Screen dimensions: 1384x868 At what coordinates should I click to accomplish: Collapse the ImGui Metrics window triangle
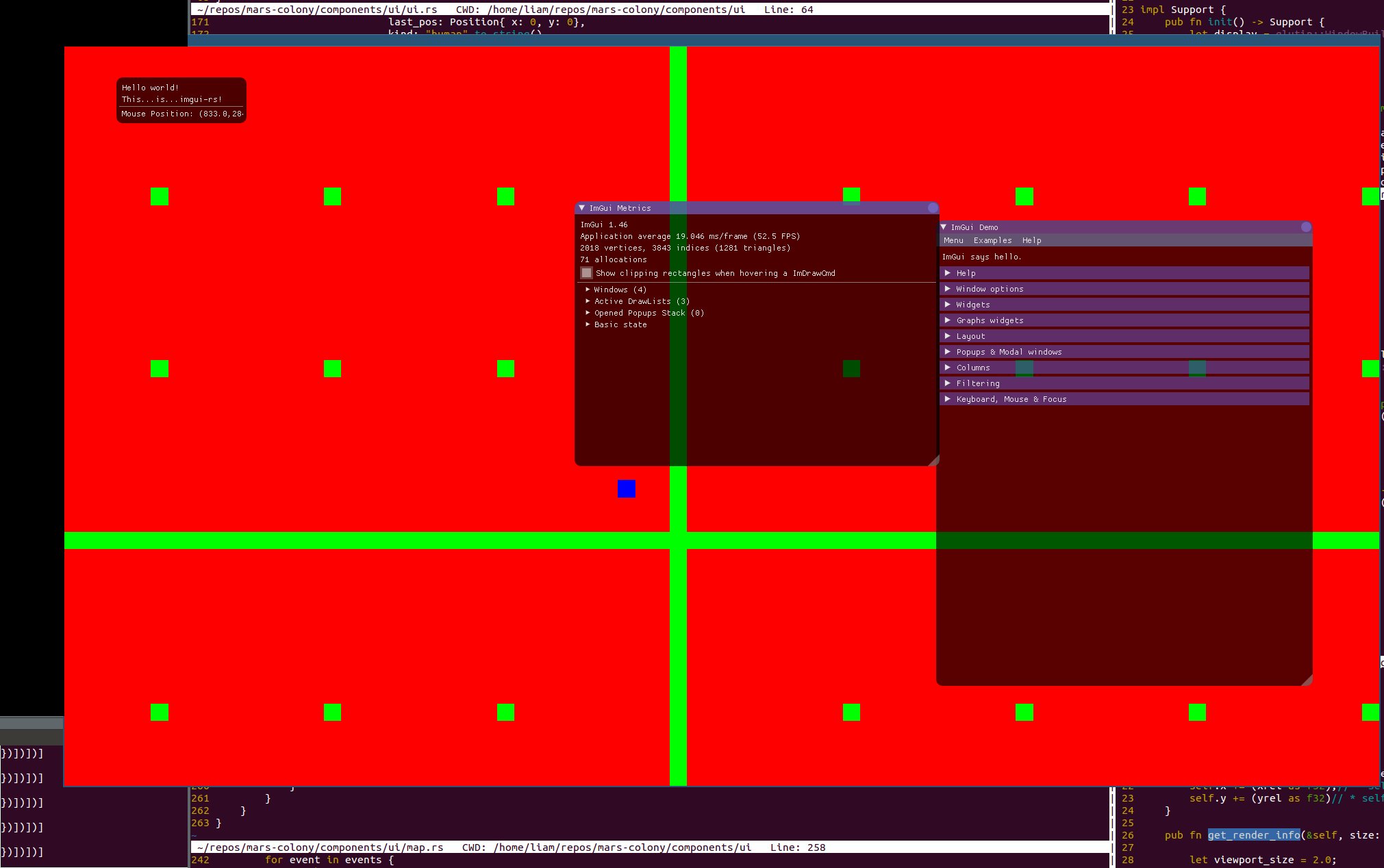(582, 208)
